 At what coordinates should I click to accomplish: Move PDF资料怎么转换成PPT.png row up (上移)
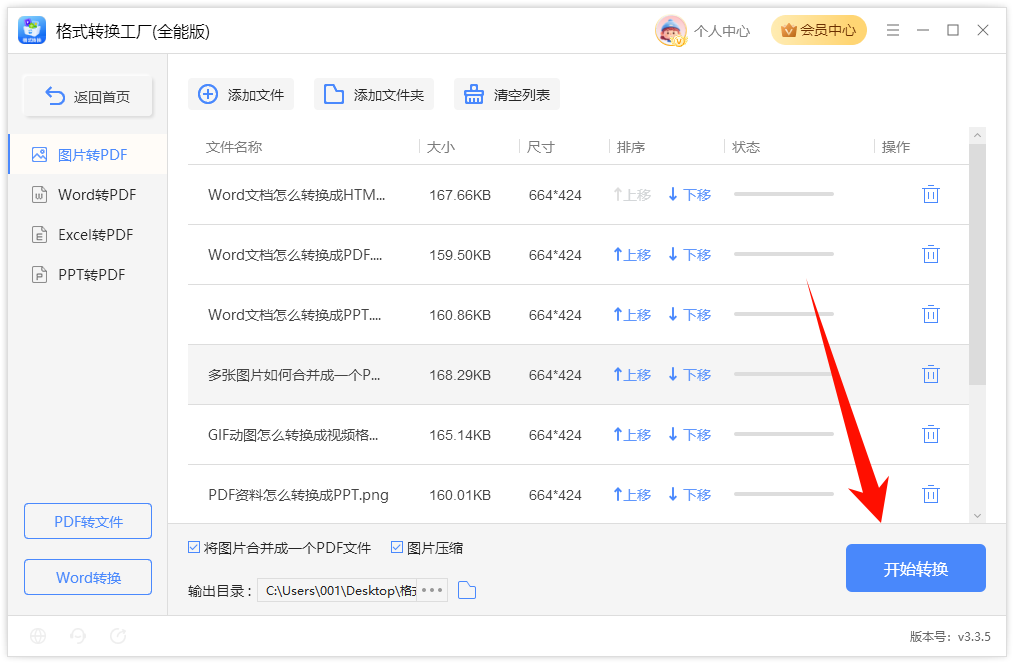[632, 495]
